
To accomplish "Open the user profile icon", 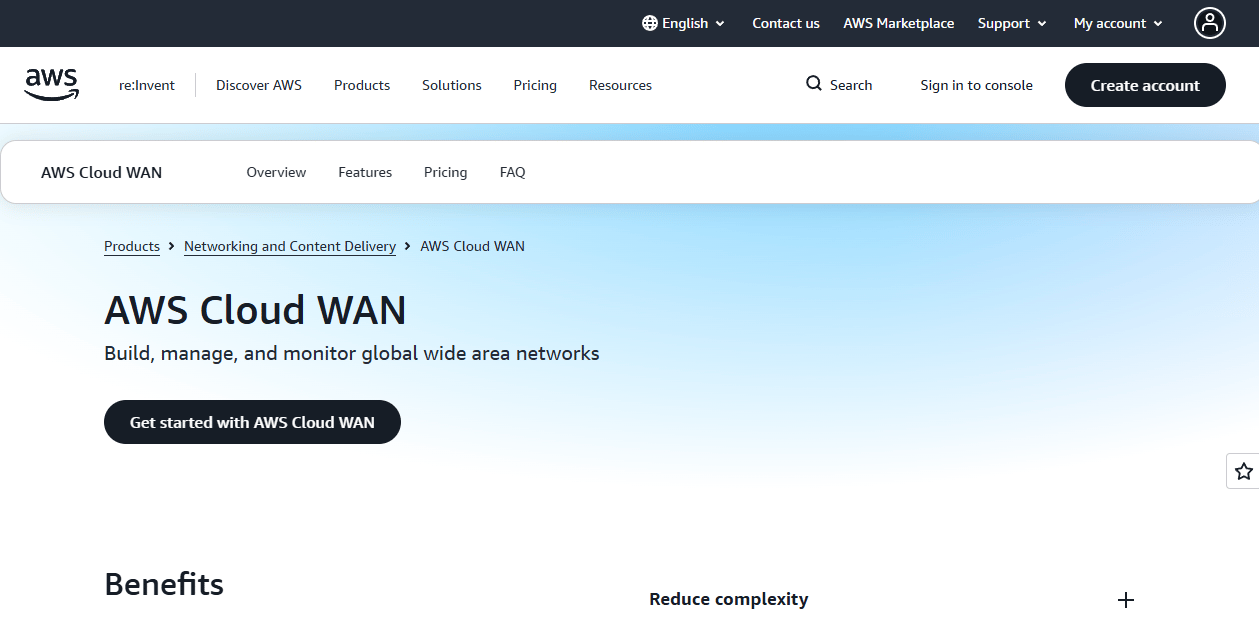I will pyautogui.click(x=1209, y=23).
